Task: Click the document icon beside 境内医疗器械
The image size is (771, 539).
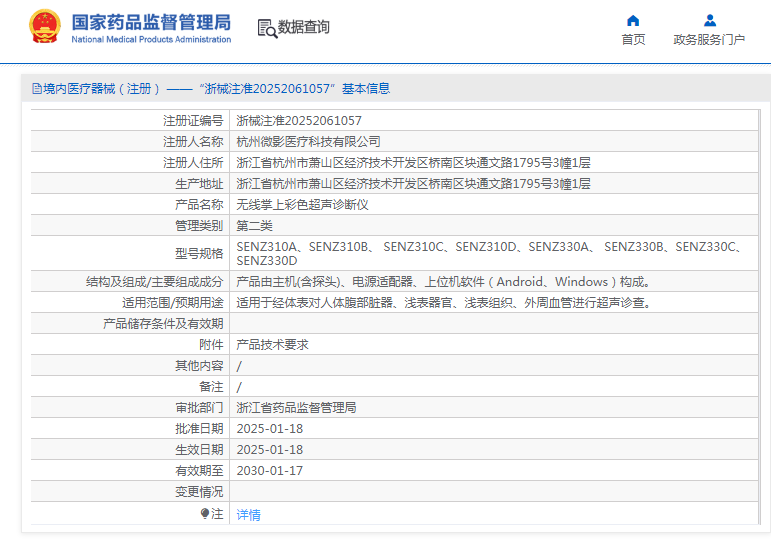Action: (37, 89)
